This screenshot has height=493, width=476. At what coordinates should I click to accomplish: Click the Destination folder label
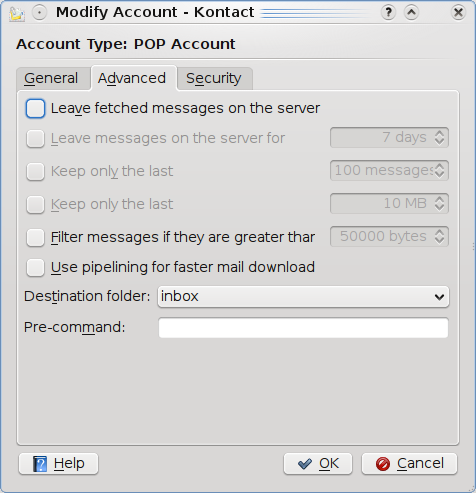click(x=87, y=296)
